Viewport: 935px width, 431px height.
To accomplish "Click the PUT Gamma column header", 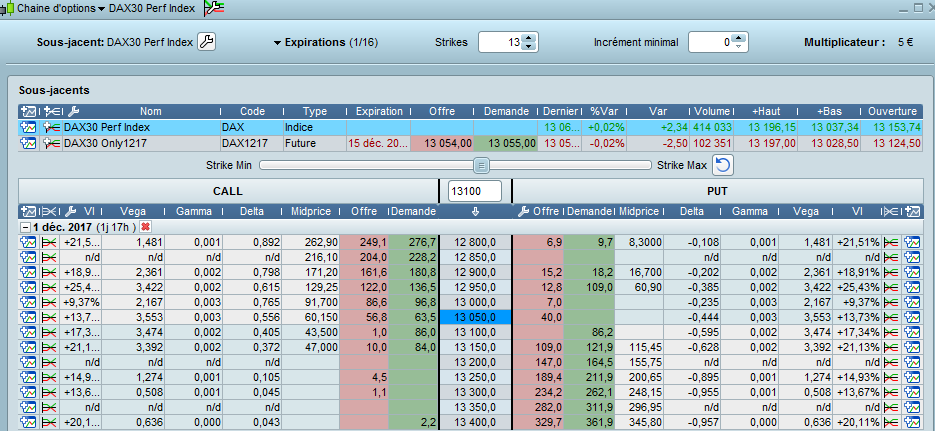I will tap(750, 211).
